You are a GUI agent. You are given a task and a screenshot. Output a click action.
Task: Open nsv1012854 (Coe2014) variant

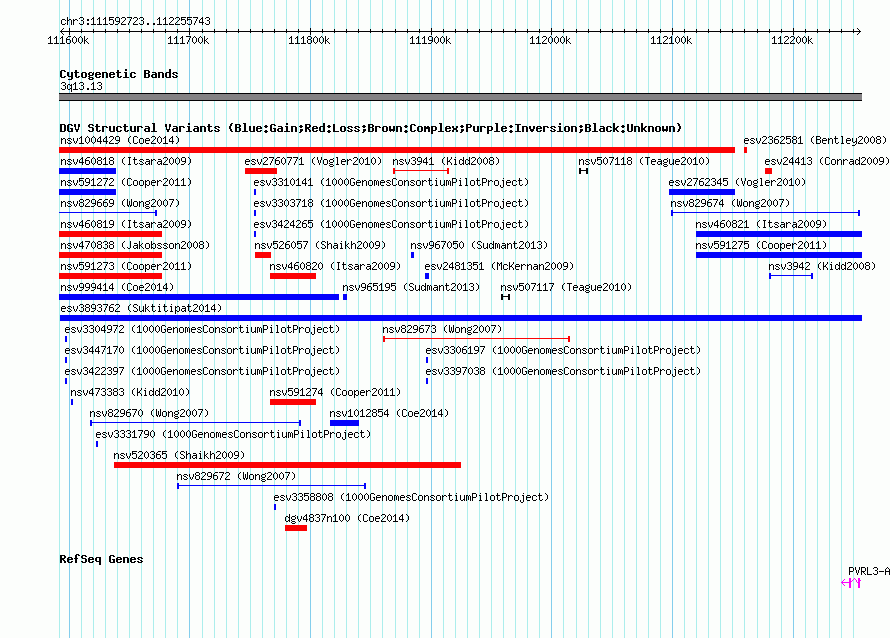(x=389, y=413)
